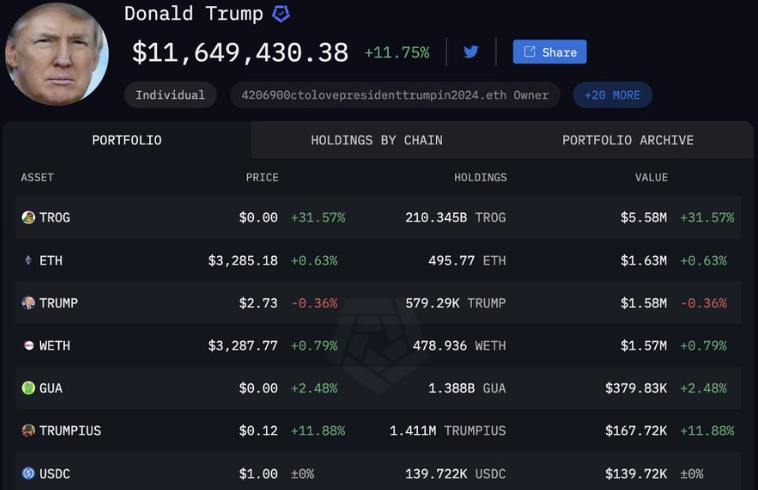Screen dimensions: 758x490
Task: Select the TRUMPIUS asset row name
Action: click(x=70, y=431)
